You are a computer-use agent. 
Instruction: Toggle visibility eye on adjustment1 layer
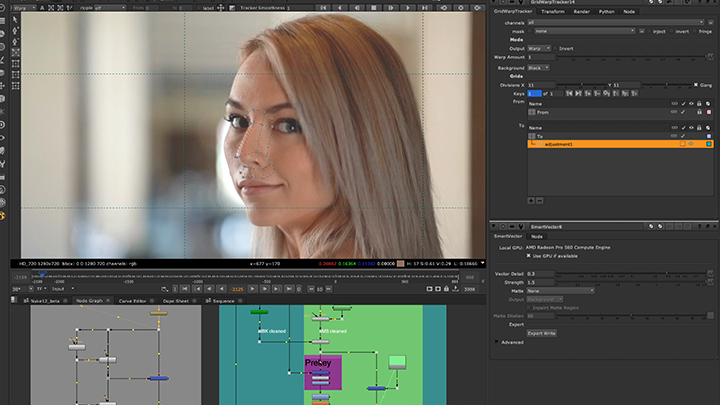coord(690,144)
